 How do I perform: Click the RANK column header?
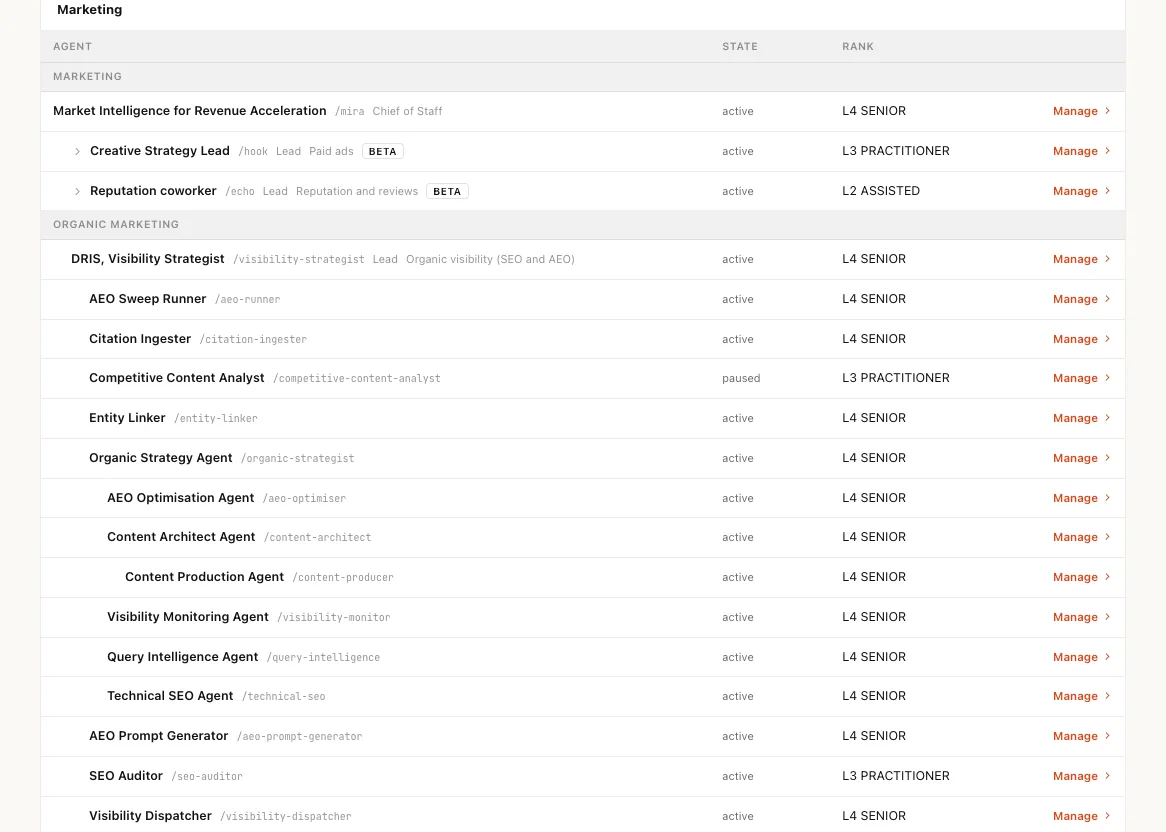pos(858,46)
